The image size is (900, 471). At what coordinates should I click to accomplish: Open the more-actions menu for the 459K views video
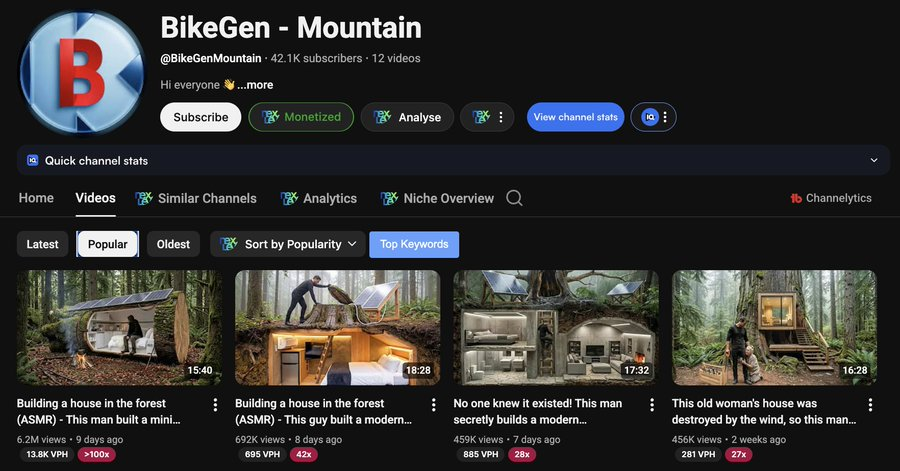652,405
